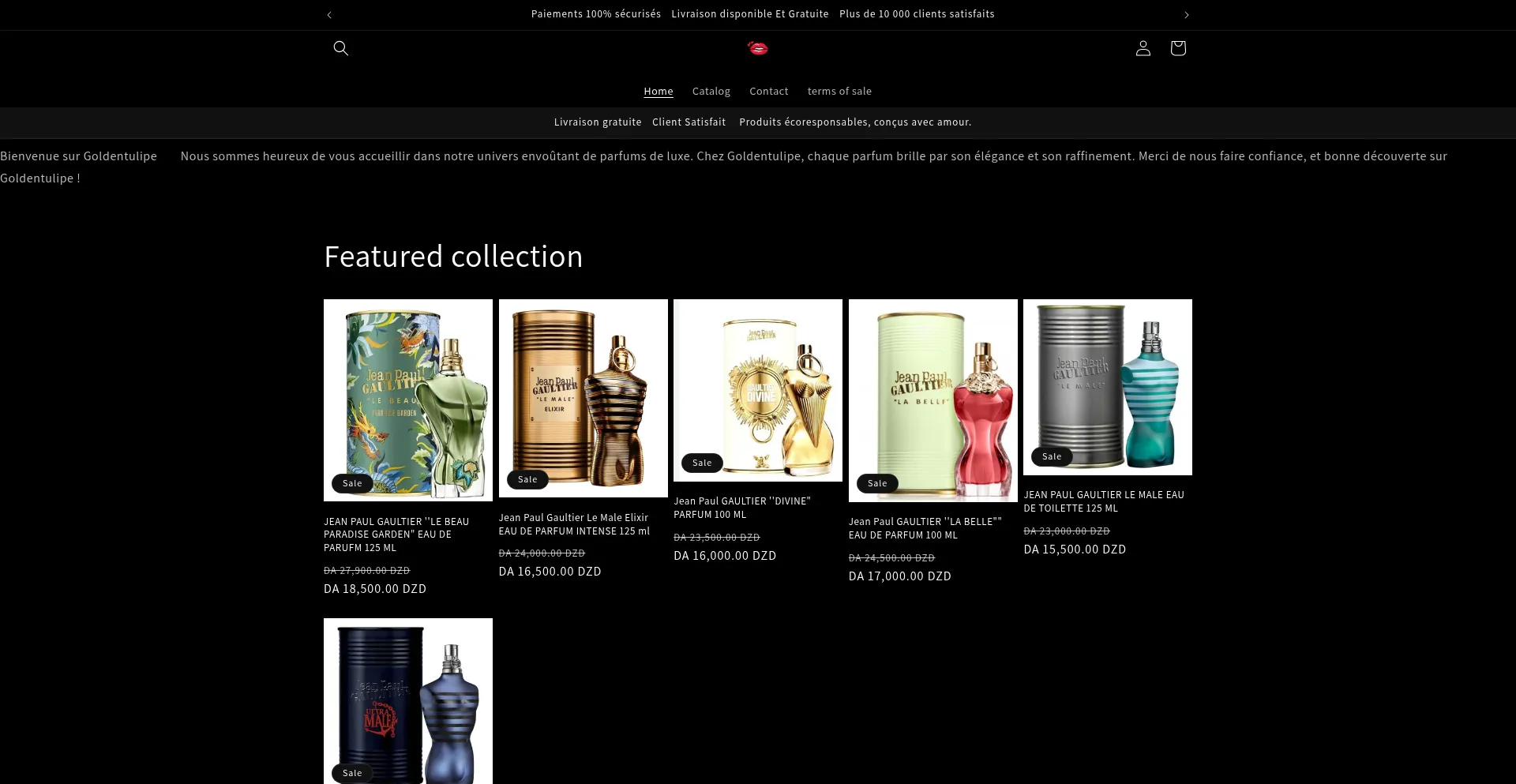This screenshot has height=784, width=1516.
Task: Click the price DA 16,000.00 DZD
Action: (x=725, y=556)
